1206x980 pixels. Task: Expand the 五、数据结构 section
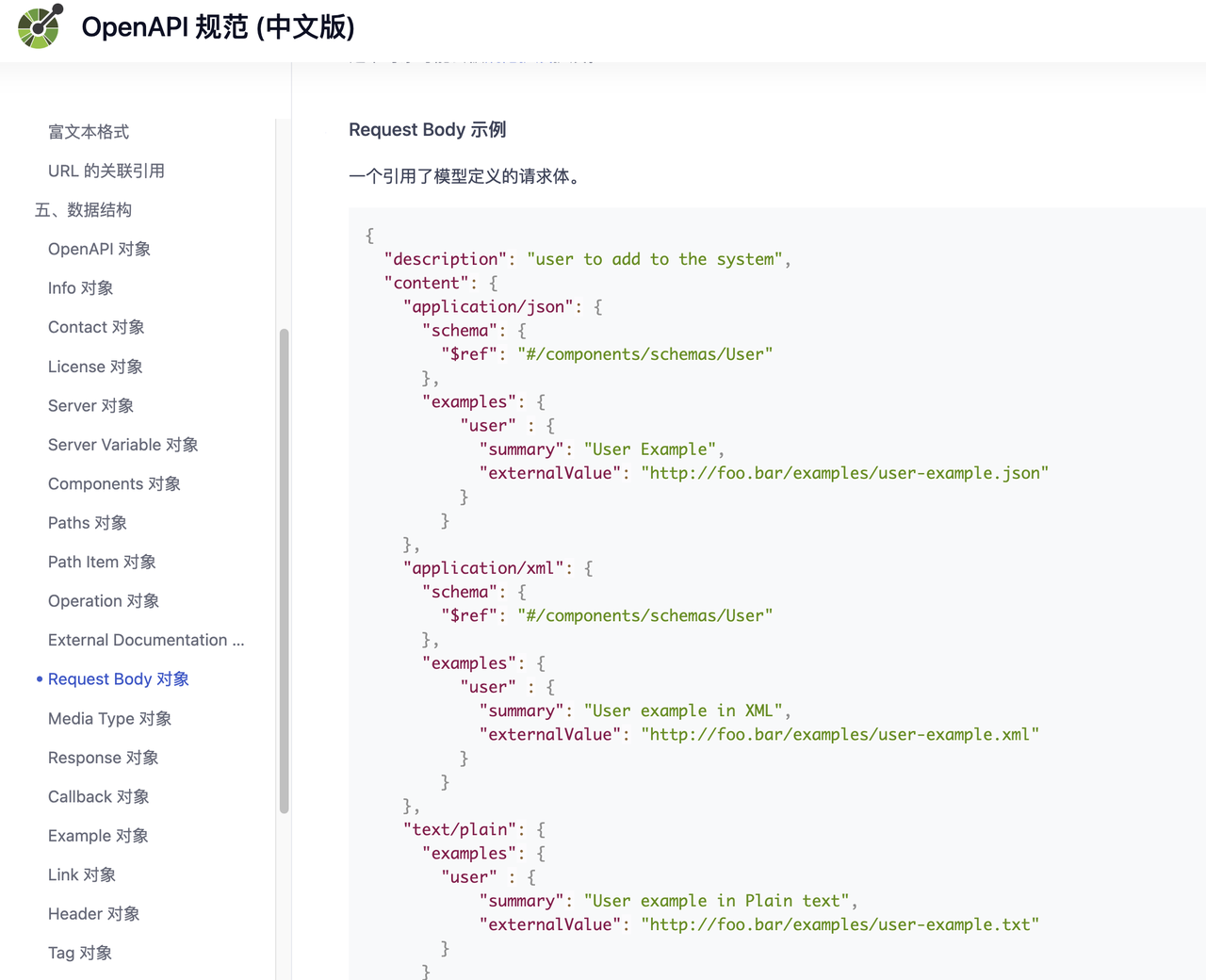tap(83, 209)
